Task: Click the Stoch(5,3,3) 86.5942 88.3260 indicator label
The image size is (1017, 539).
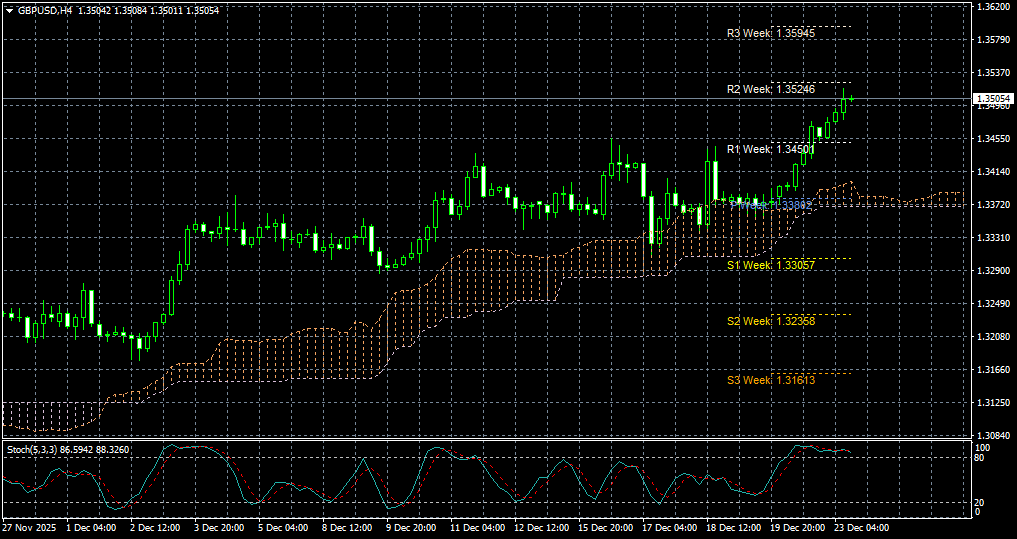Action: coord(68,449)
